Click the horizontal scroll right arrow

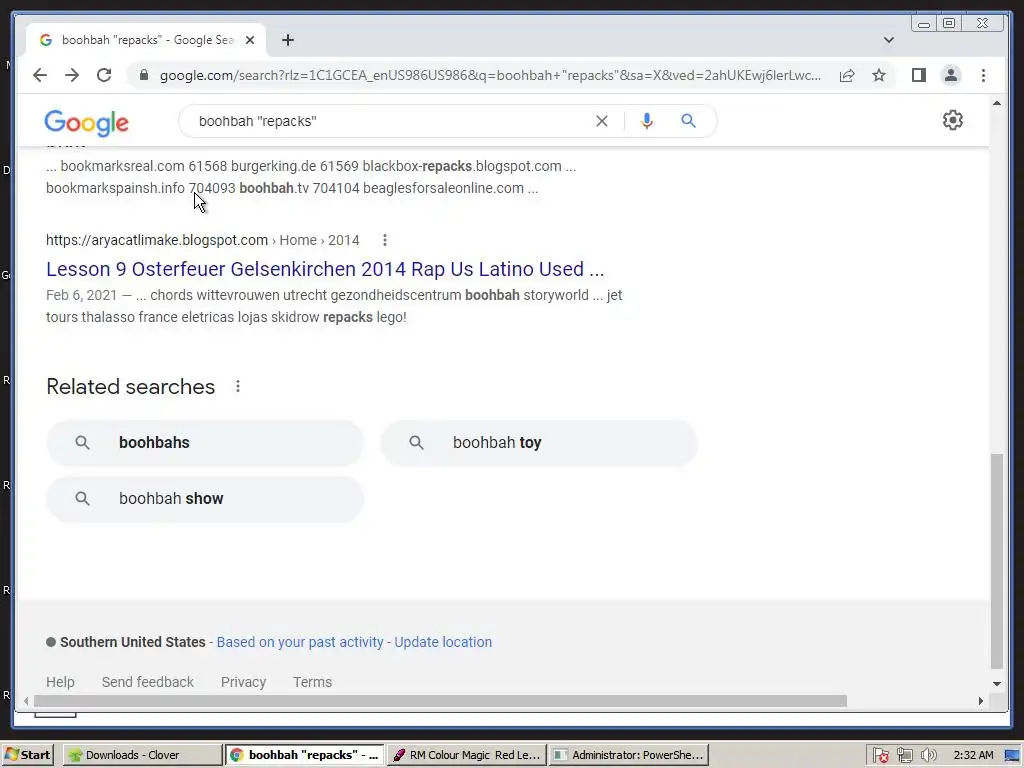coord(980,701)
